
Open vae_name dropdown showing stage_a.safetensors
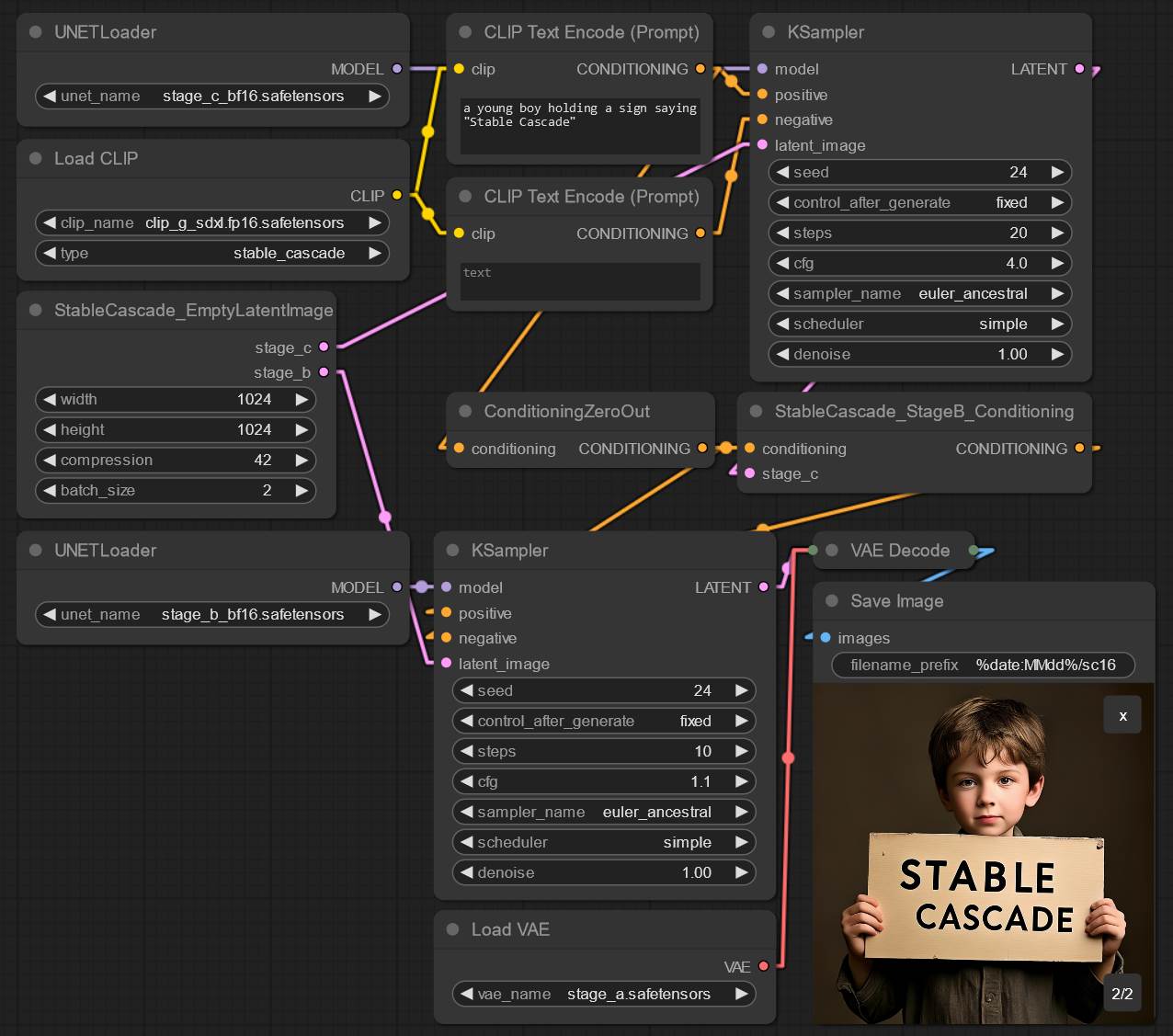coord(604,994)
